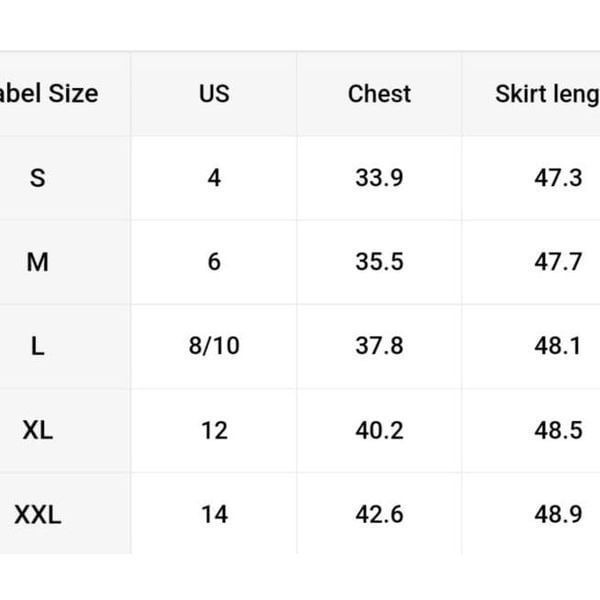The image size is (600, 600).
Task: Click the Label Size column header
Action: [x=49, y=94]
